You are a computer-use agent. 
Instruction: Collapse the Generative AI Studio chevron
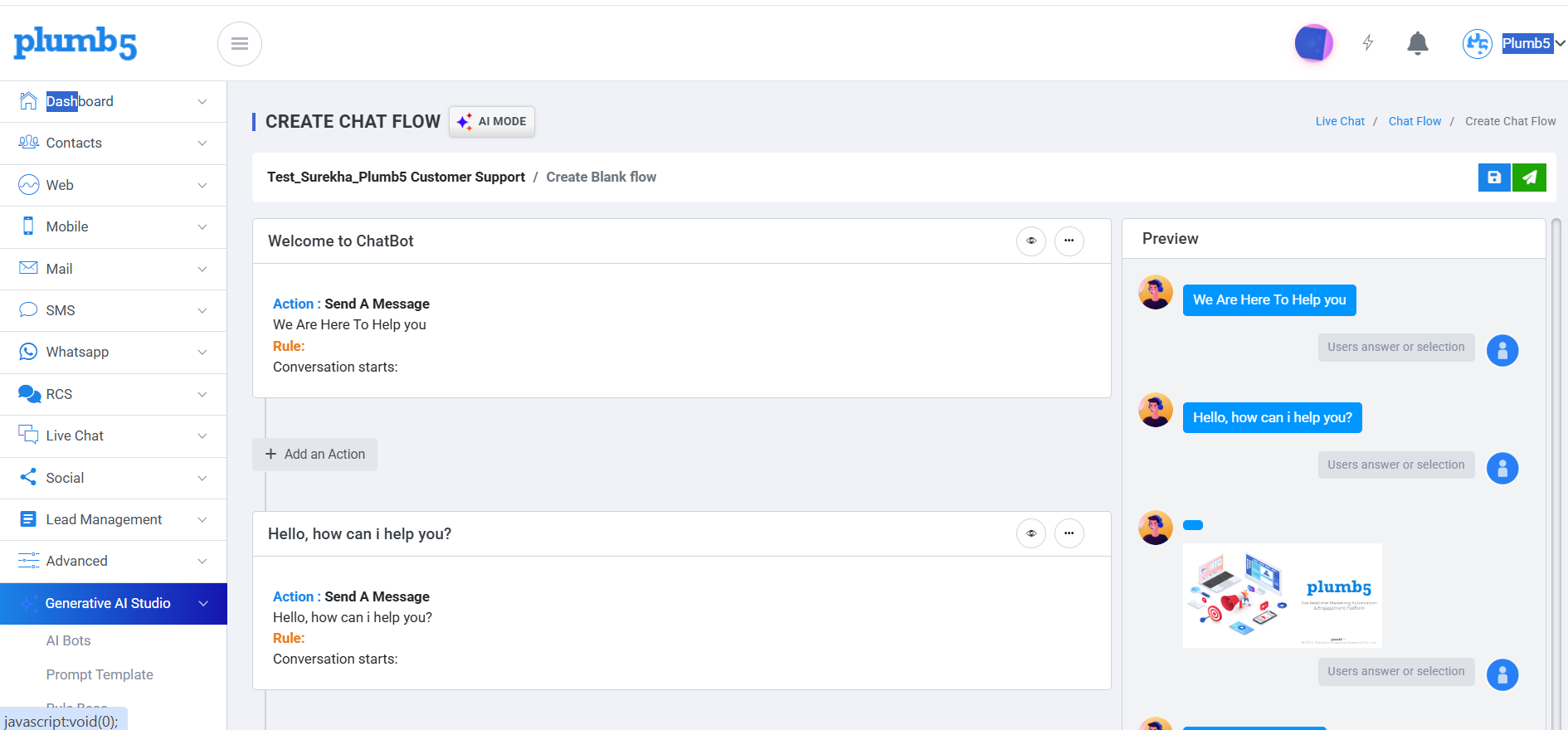[x=203, y=603]
